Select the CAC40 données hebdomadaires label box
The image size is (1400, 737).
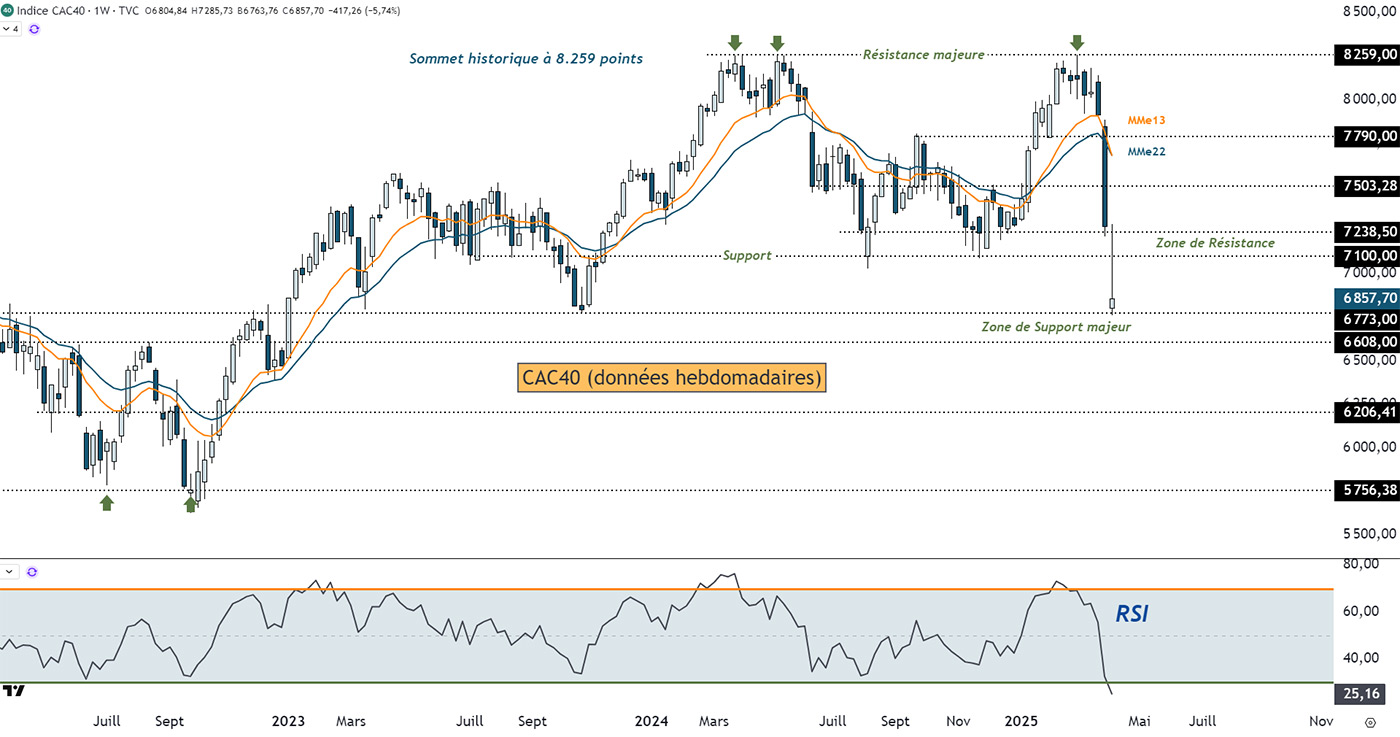671,378
